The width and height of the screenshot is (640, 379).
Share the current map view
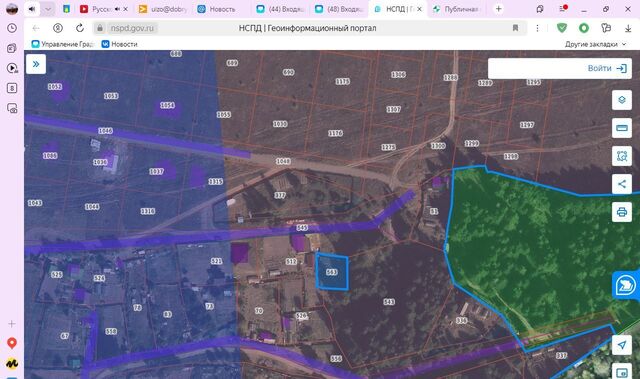[622, 184]
